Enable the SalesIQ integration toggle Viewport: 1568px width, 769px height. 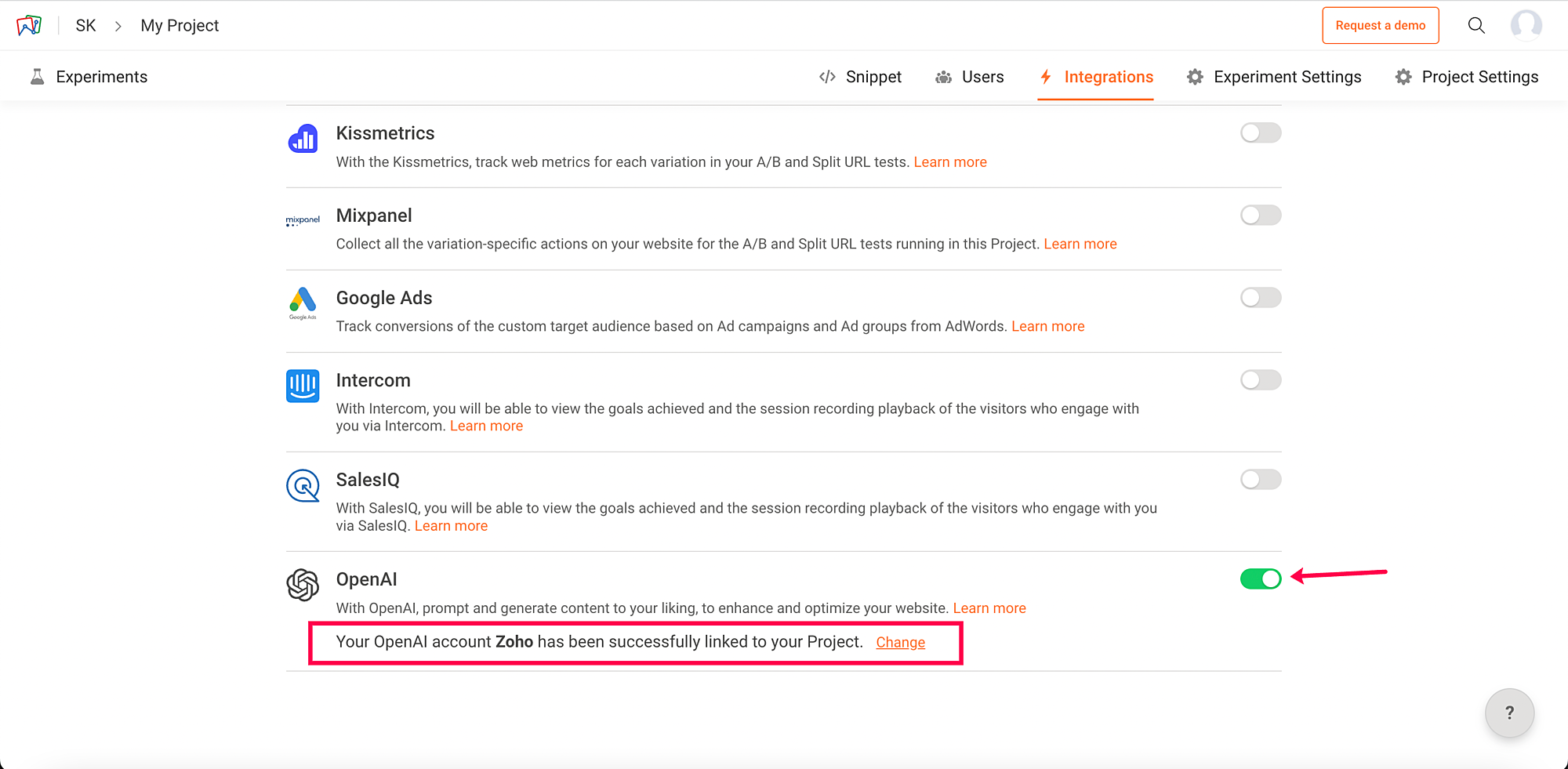tap(1261, 479)
